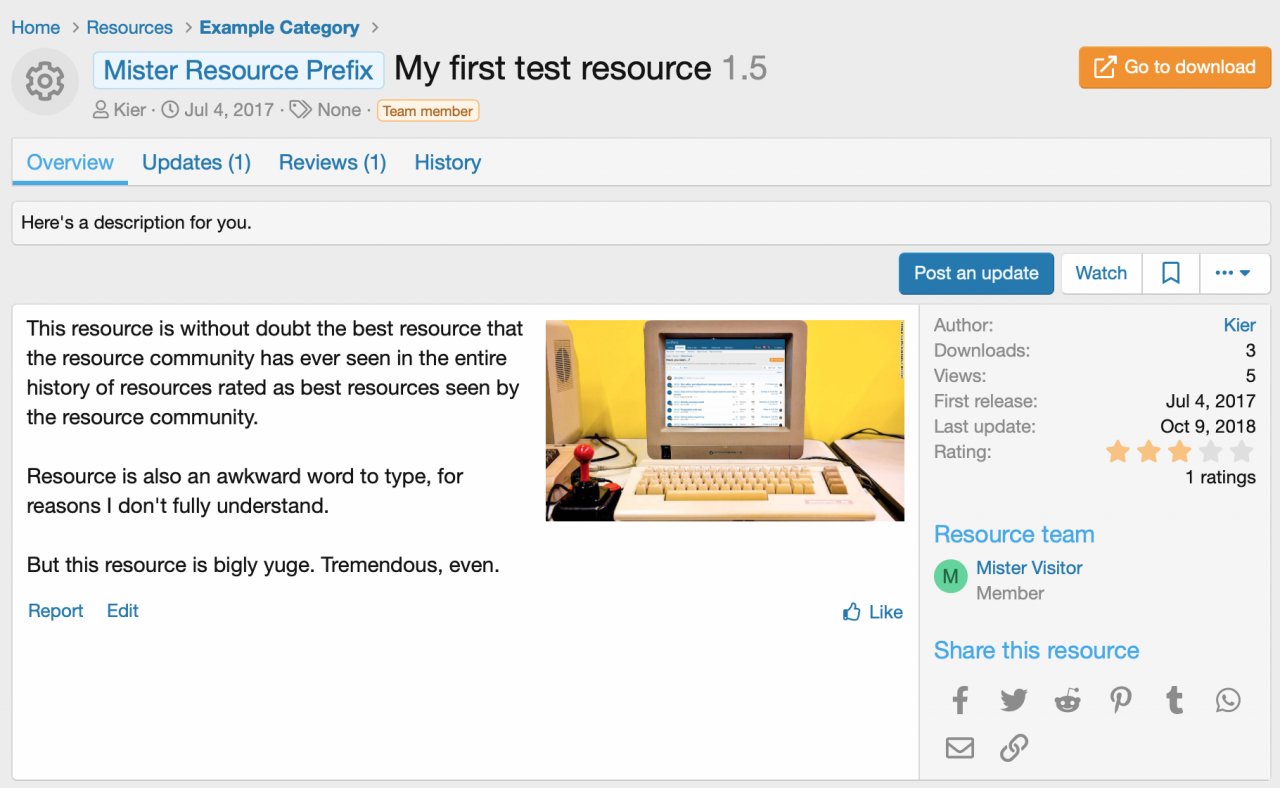This screenshot has height=788, width=1280.
Task: Click the tags icon next to None
Action: pyautogui.click(x=300, y=110)
